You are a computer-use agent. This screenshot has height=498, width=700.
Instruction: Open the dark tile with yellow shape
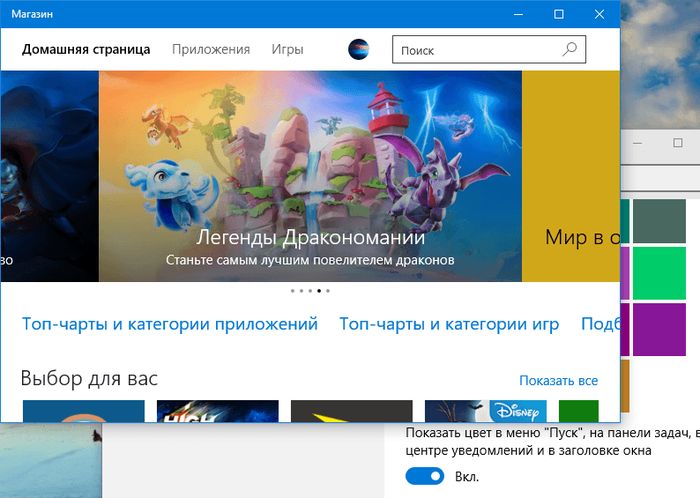pos(352,411)
